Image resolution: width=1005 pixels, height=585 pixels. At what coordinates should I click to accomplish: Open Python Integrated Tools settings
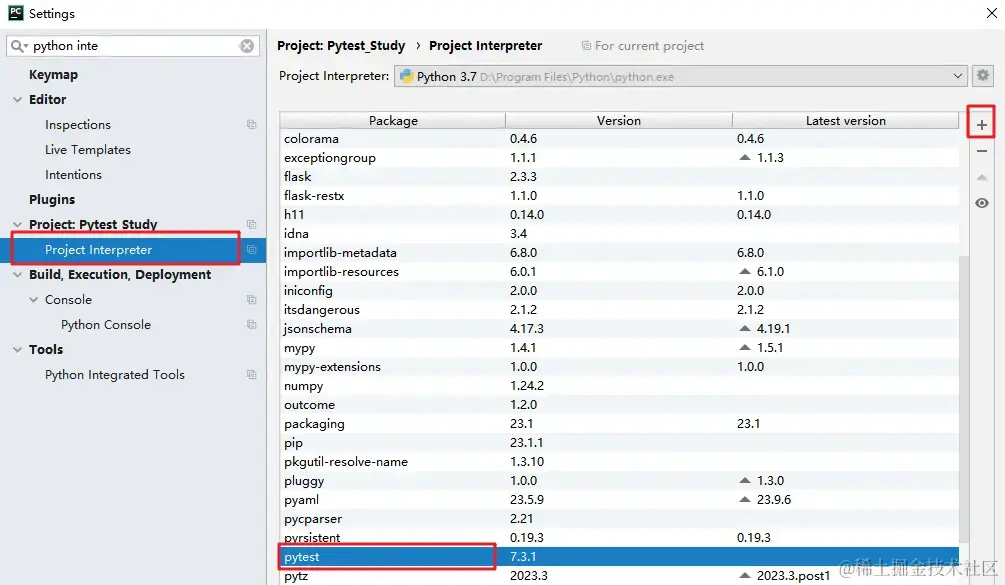[x=115, y=374]
